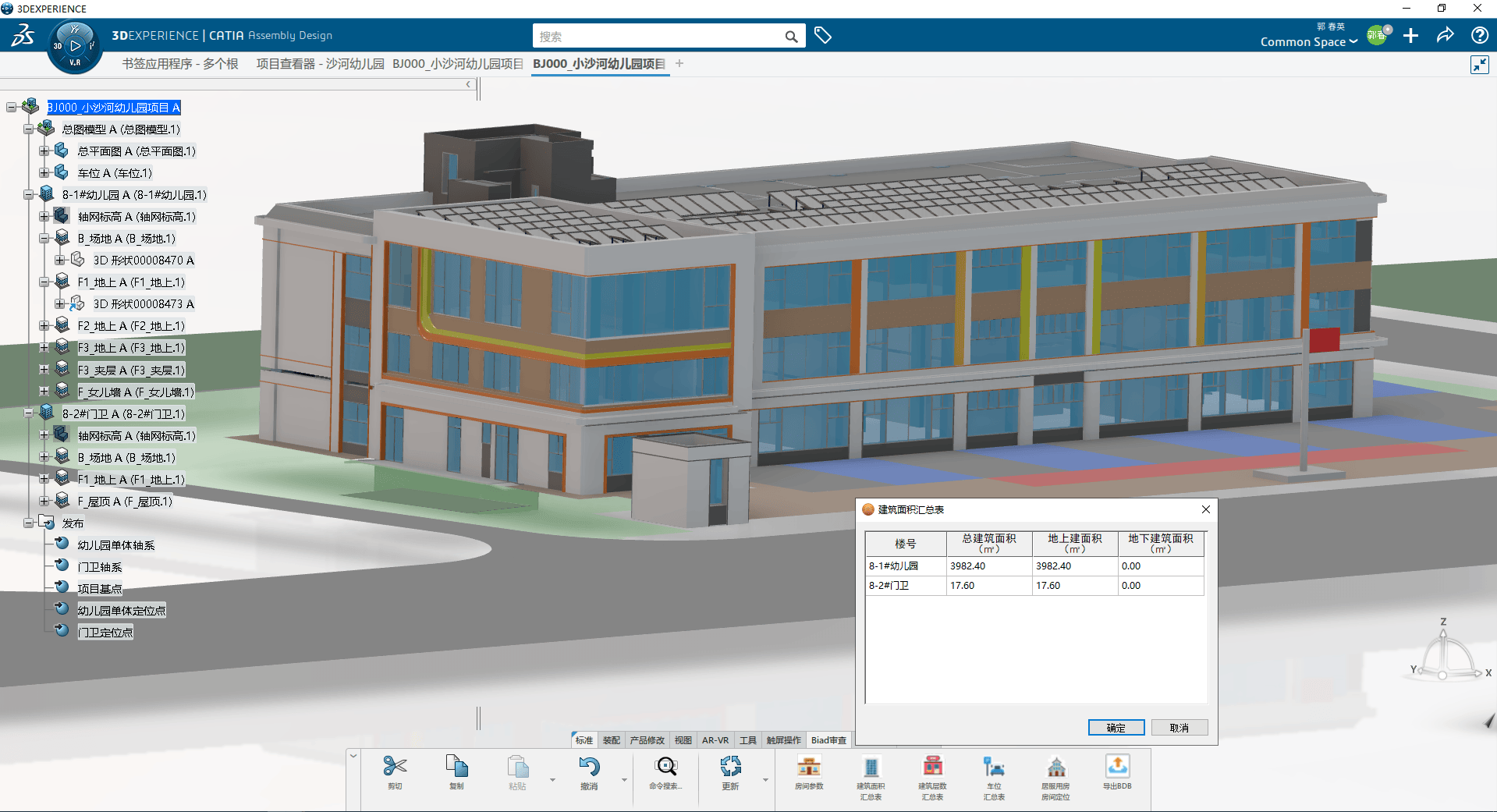Expand the 车位 A tree node

point(44,173)
